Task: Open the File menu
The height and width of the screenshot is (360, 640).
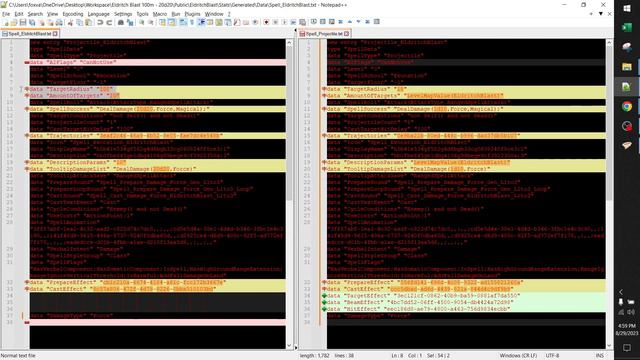Action: [6, 14]
